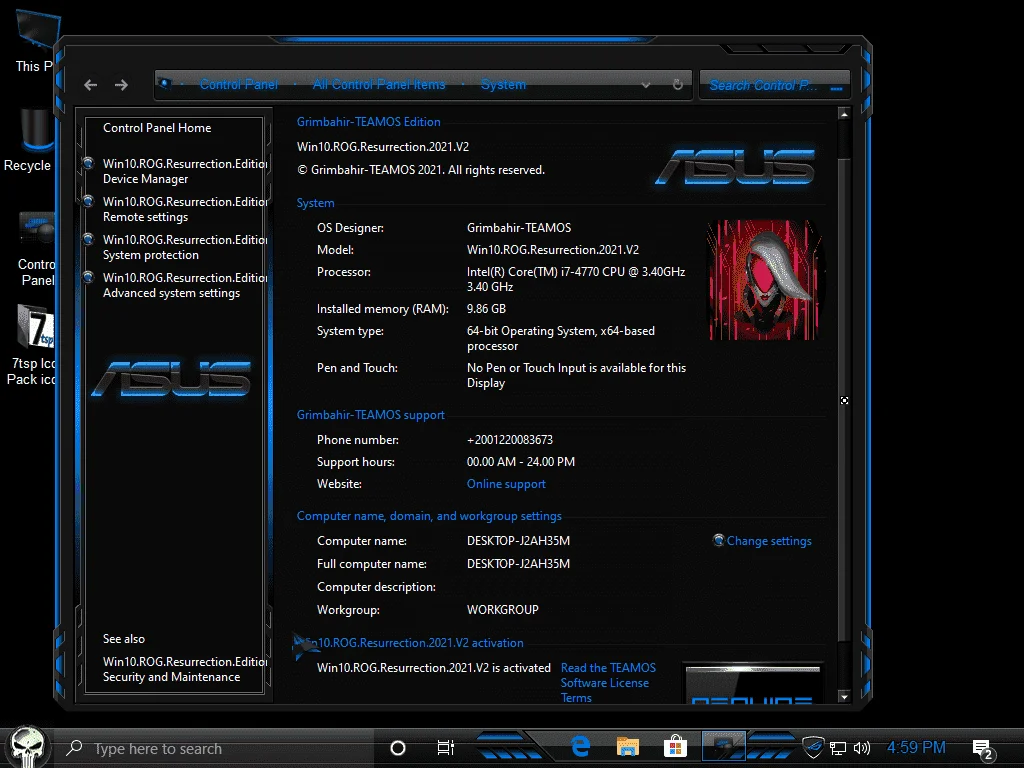Viewport: 1024px width, 768px height.
Task: Open Task View on the taskbar
Action: [x=445, y=748]
